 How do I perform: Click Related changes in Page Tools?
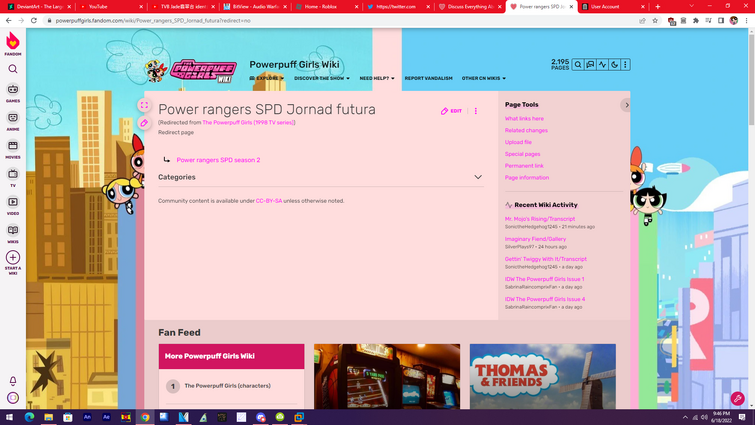[x=526, y=130]
